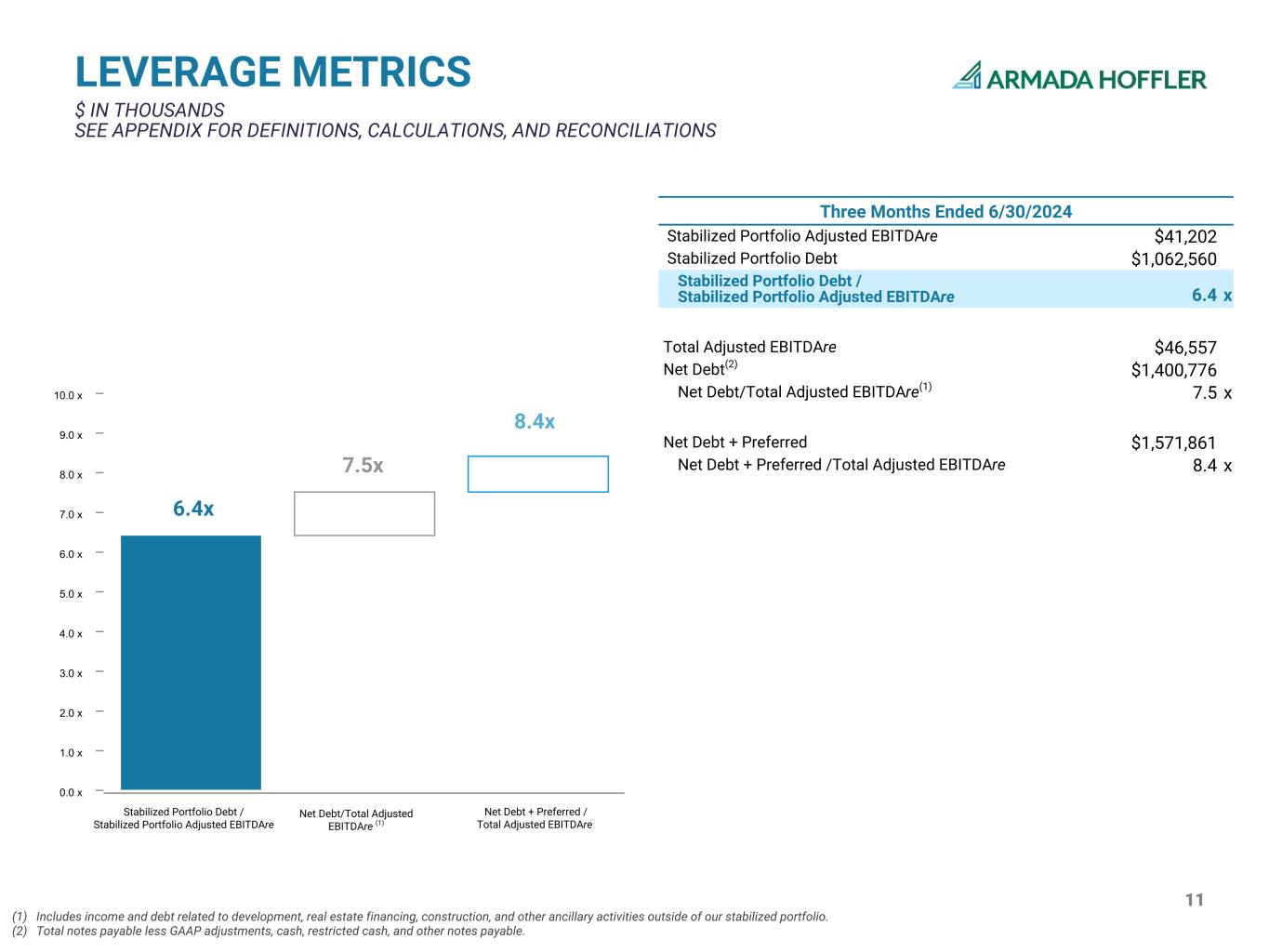1269x952 pixels.
Task: Select the gray-outlined 7.5x bar
Action: [364, 513]
